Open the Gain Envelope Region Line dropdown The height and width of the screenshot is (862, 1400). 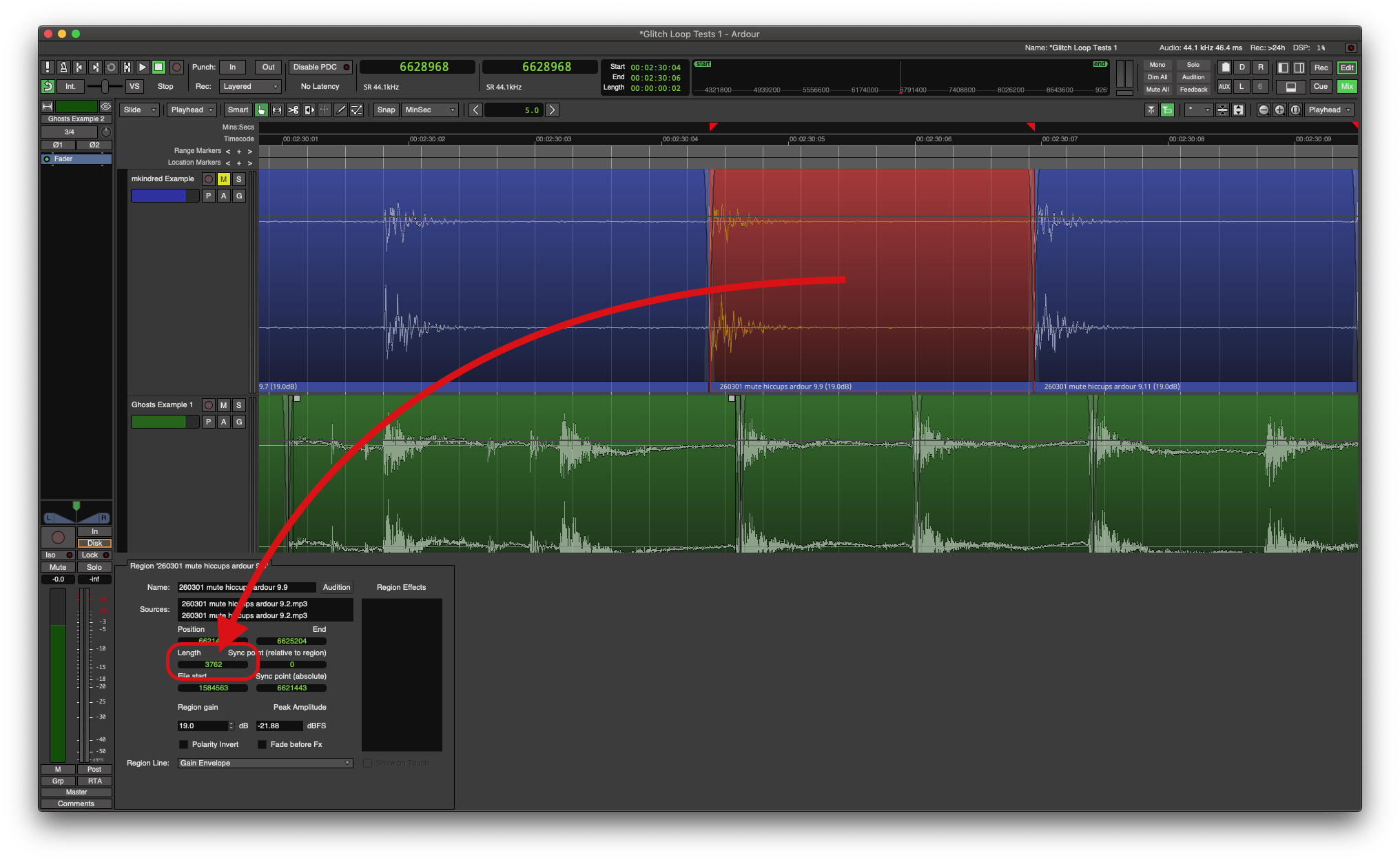pyautogui.click(x=265, y=763)
